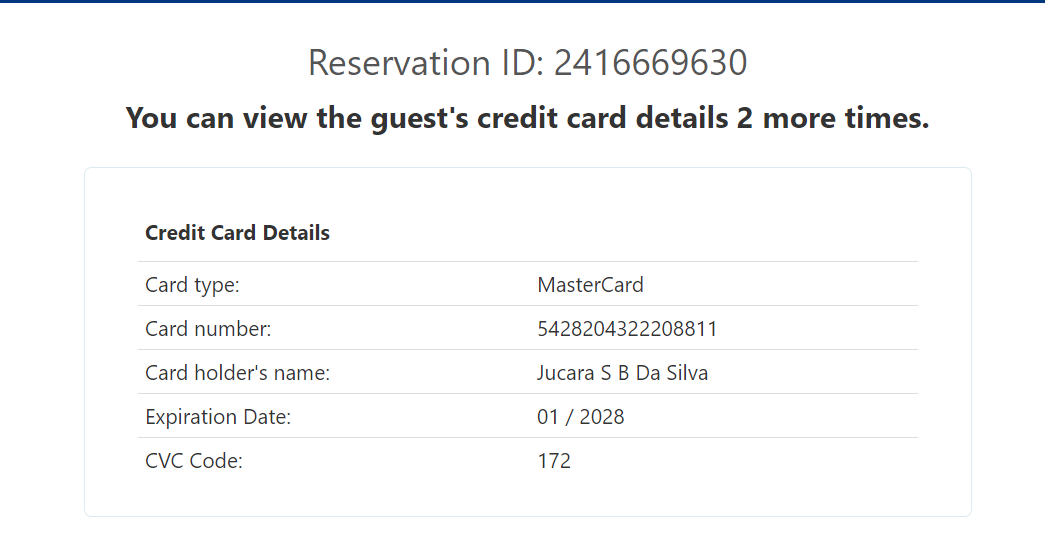Select the card holder's name value
Screen dimensions: 1045x535
tap(623, 373)
